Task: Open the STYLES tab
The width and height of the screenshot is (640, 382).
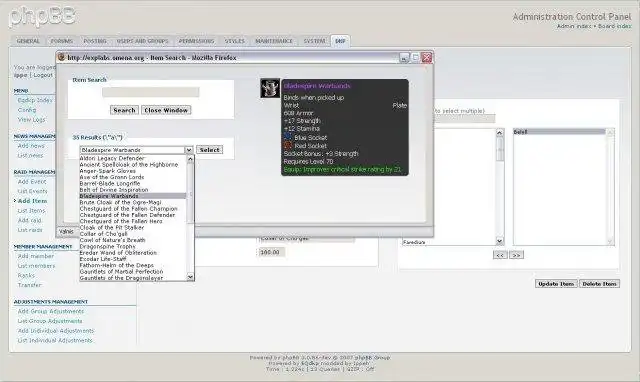Action: (x=235, y=41)
